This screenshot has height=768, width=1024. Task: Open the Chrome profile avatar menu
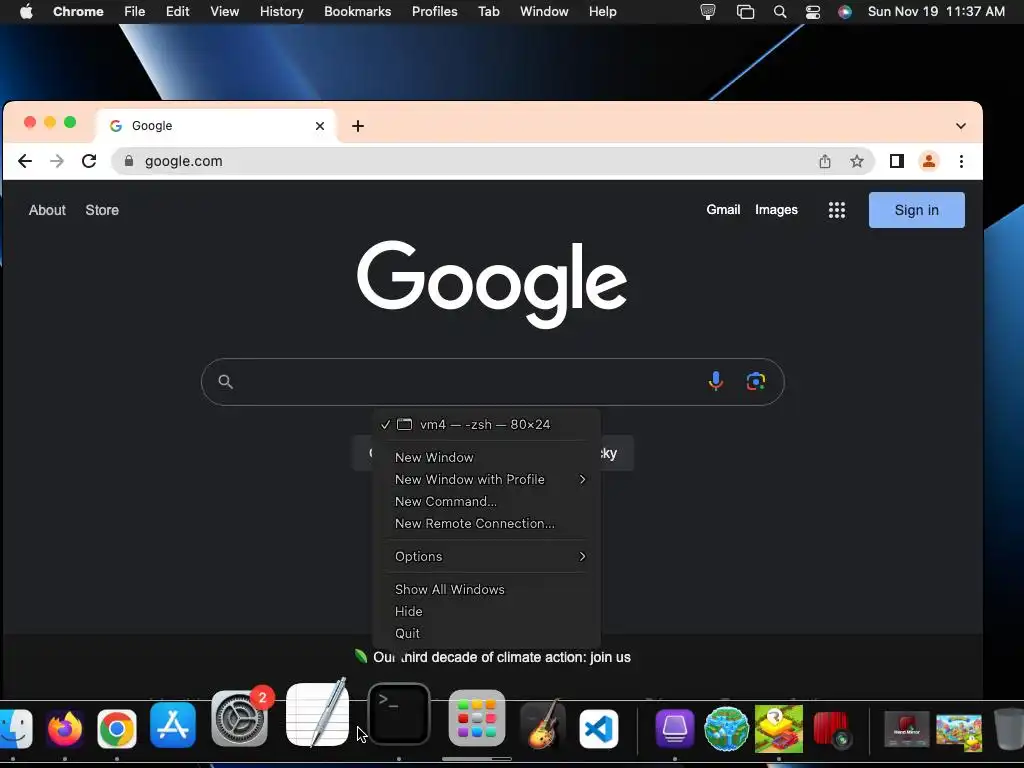tap(929, 161)
